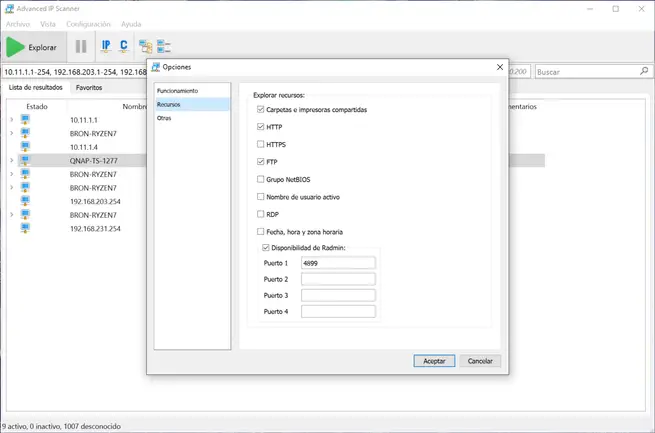Click the Puerto 2 input field
Screen dimensions: 655x433
(337, 279)
